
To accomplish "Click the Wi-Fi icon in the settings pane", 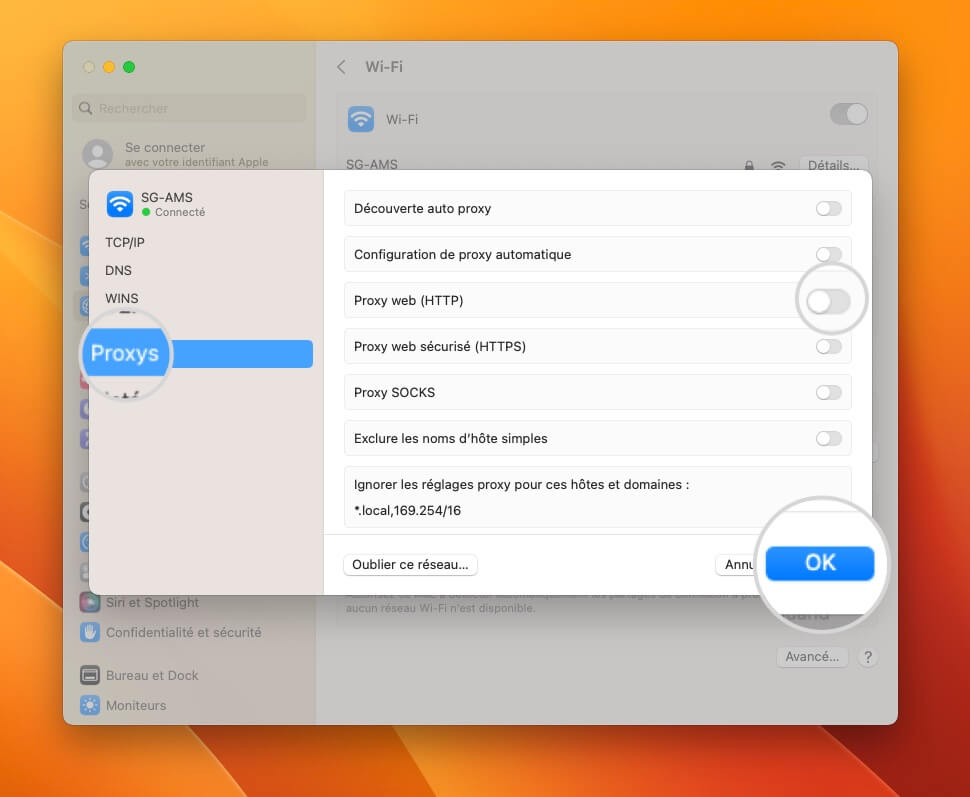I will click(x=361, y=119).
